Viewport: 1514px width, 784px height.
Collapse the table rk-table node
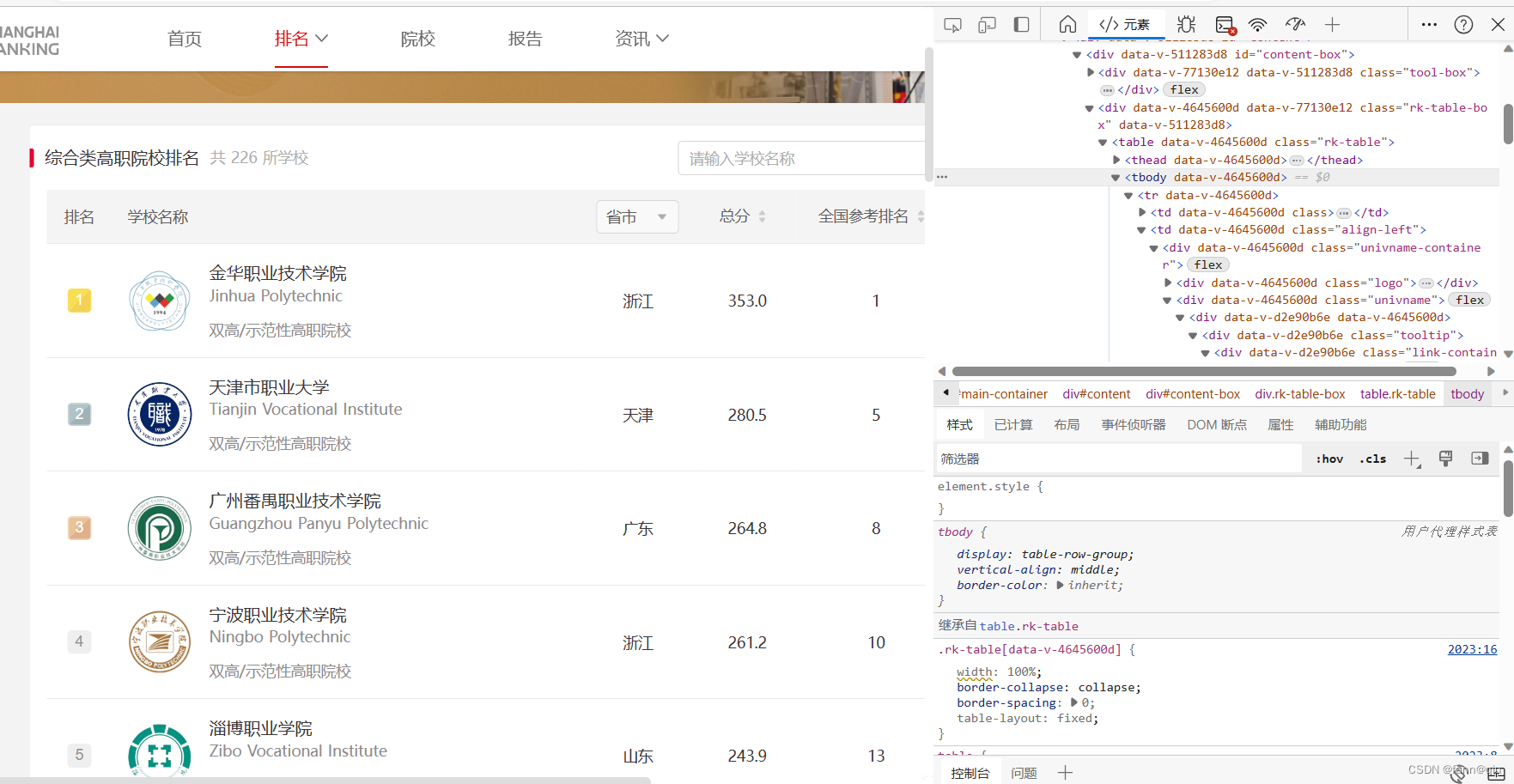(x=1103, y=143)
